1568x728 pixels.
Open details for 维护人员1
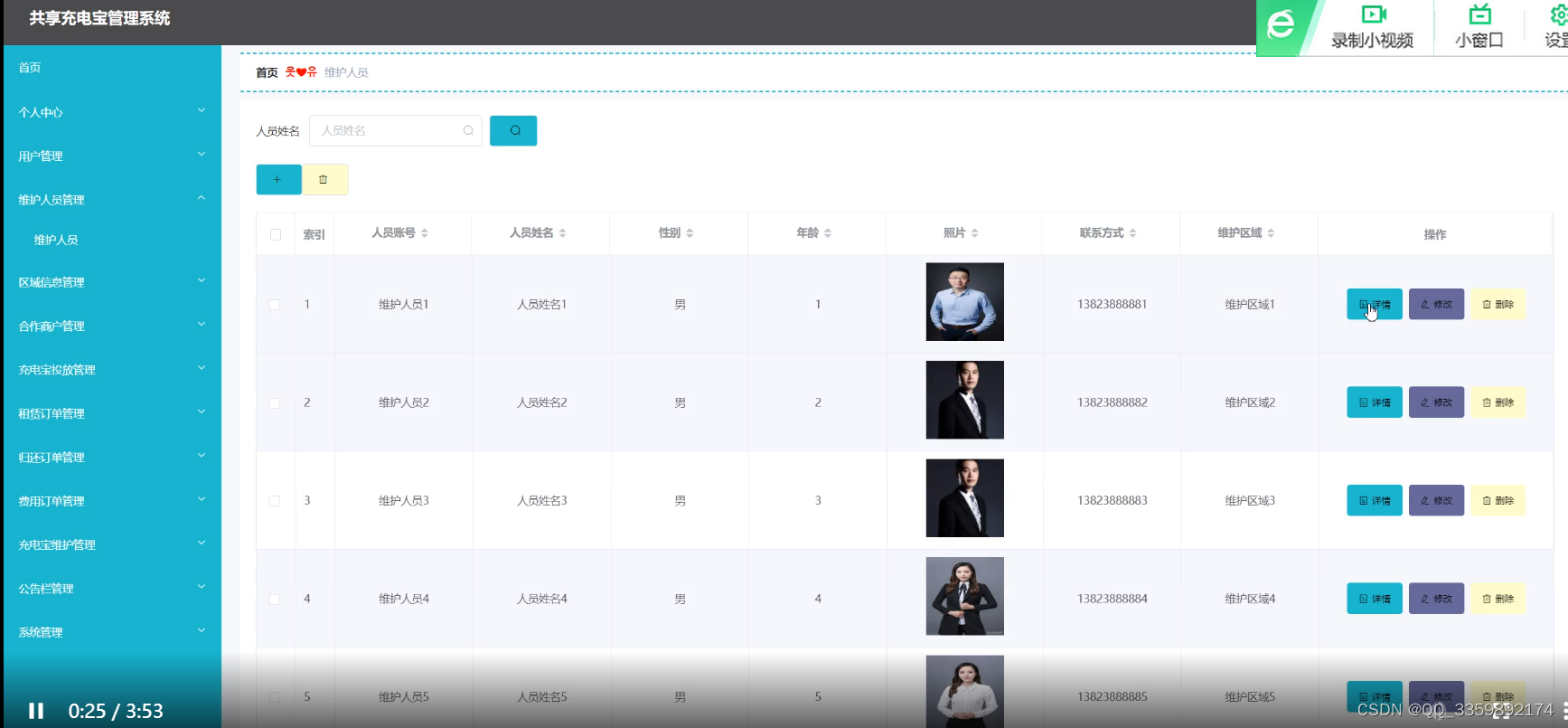(x=1375, y=304)
